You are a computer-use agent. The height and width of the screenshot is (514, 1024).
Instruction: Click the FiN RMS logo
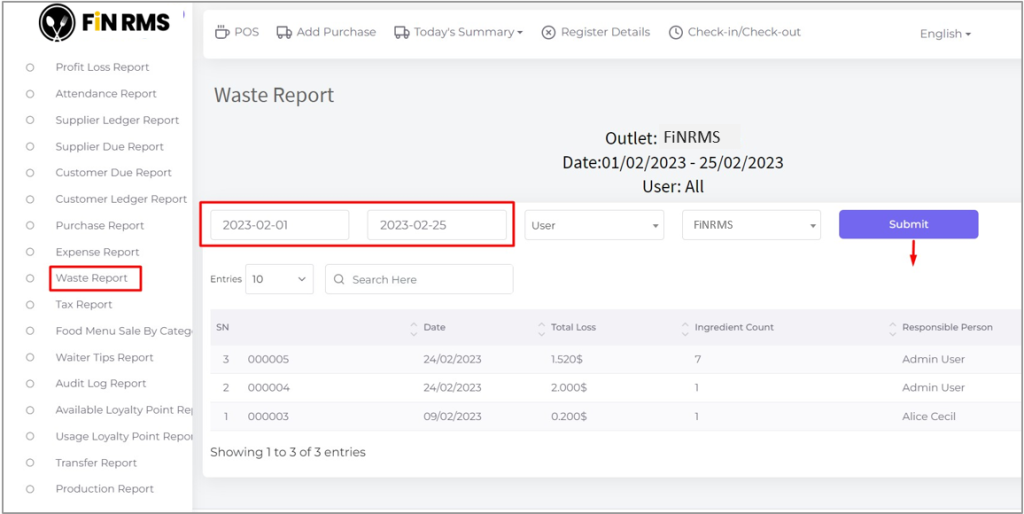click(105, 22)
